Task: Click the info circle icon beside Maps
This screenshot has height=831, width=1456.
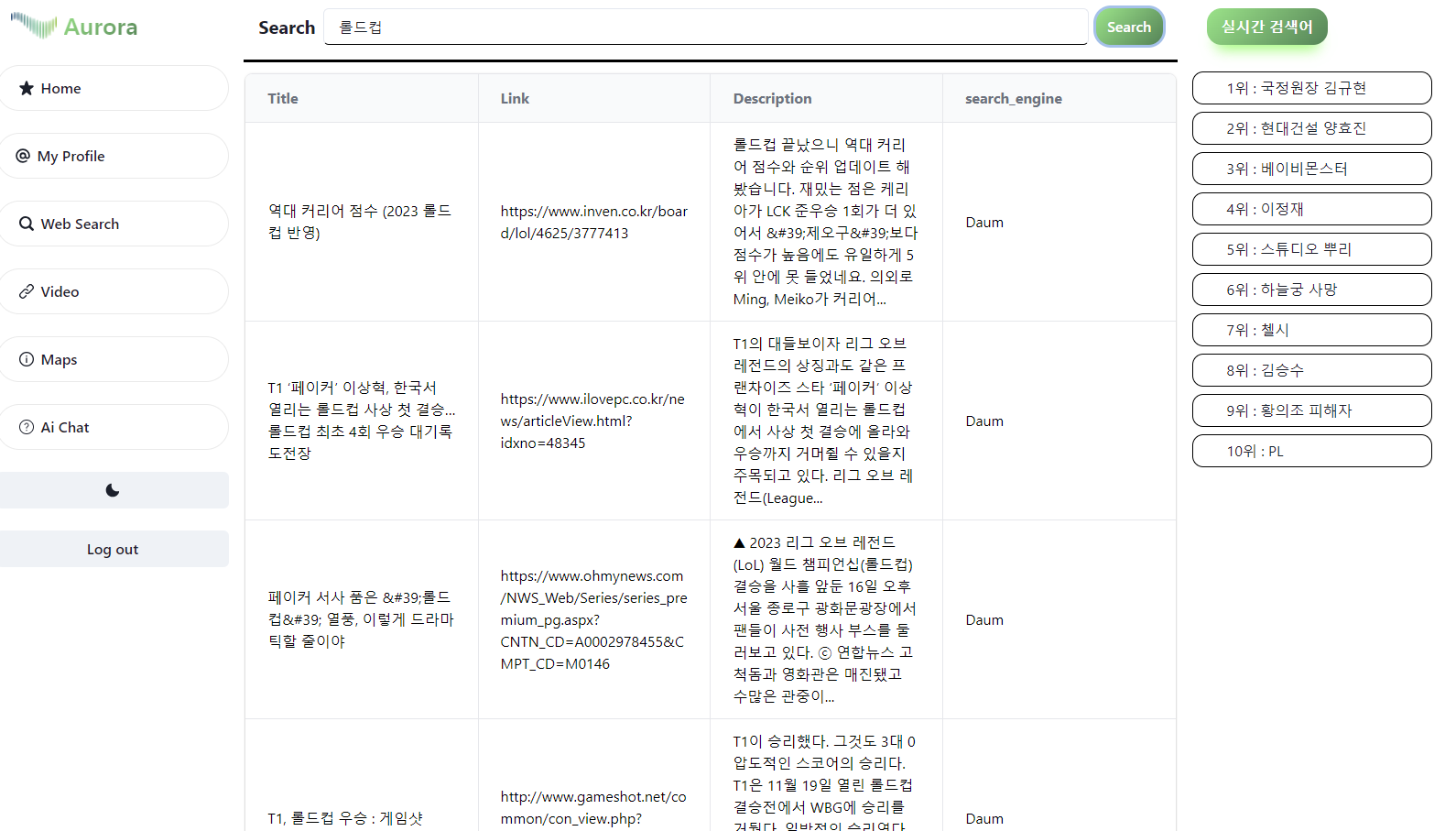Action: tap(27, 359)
